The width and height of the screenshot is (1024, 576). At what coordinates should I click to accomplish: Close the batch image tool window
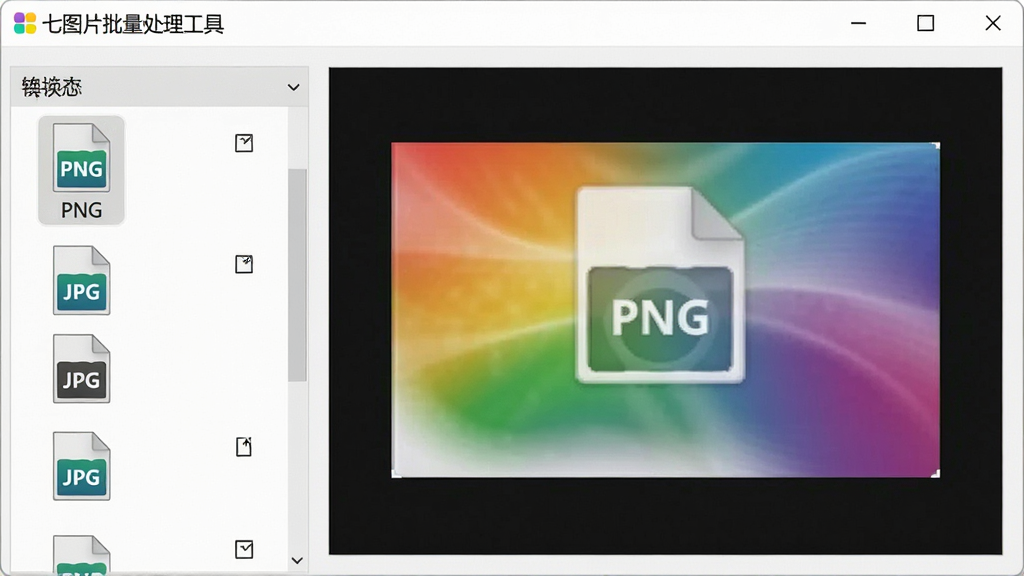tap(993, 24)
